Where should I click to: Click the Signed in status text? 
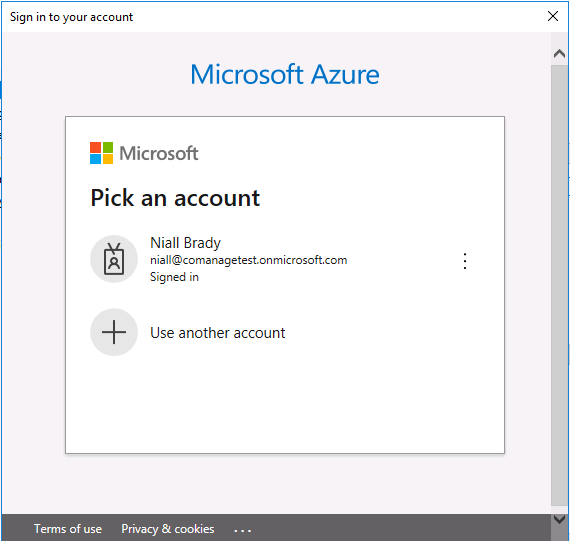coord(174,277)
